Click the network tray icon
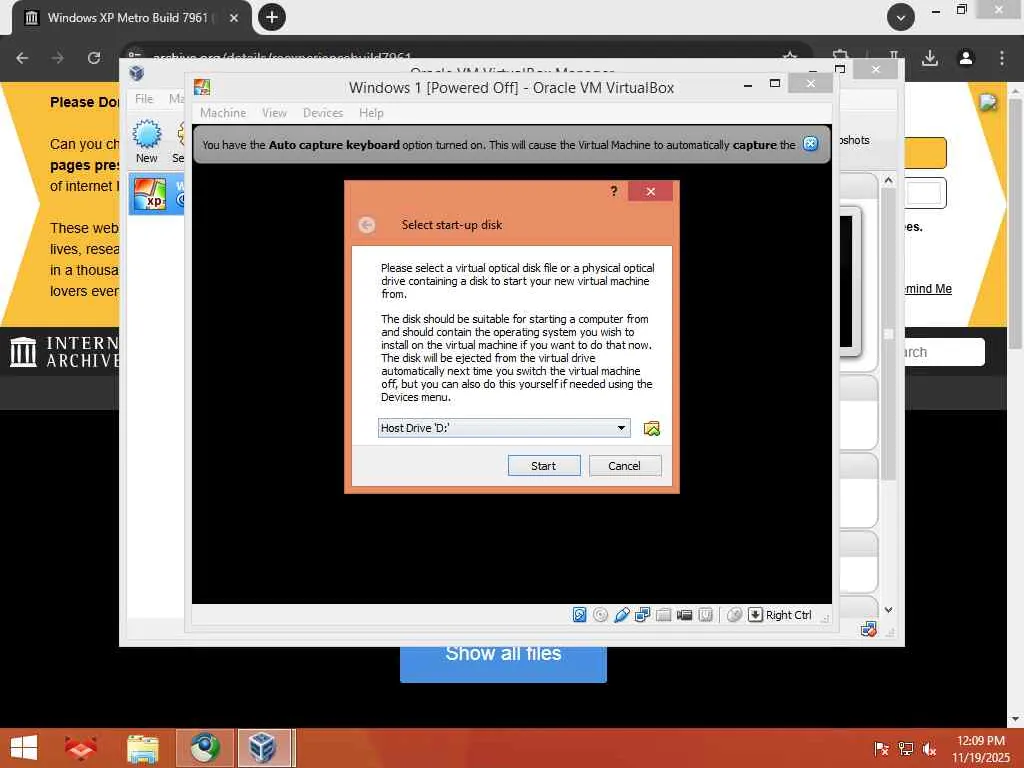Viewport: 1024px width, 768px height. [906, 749]
